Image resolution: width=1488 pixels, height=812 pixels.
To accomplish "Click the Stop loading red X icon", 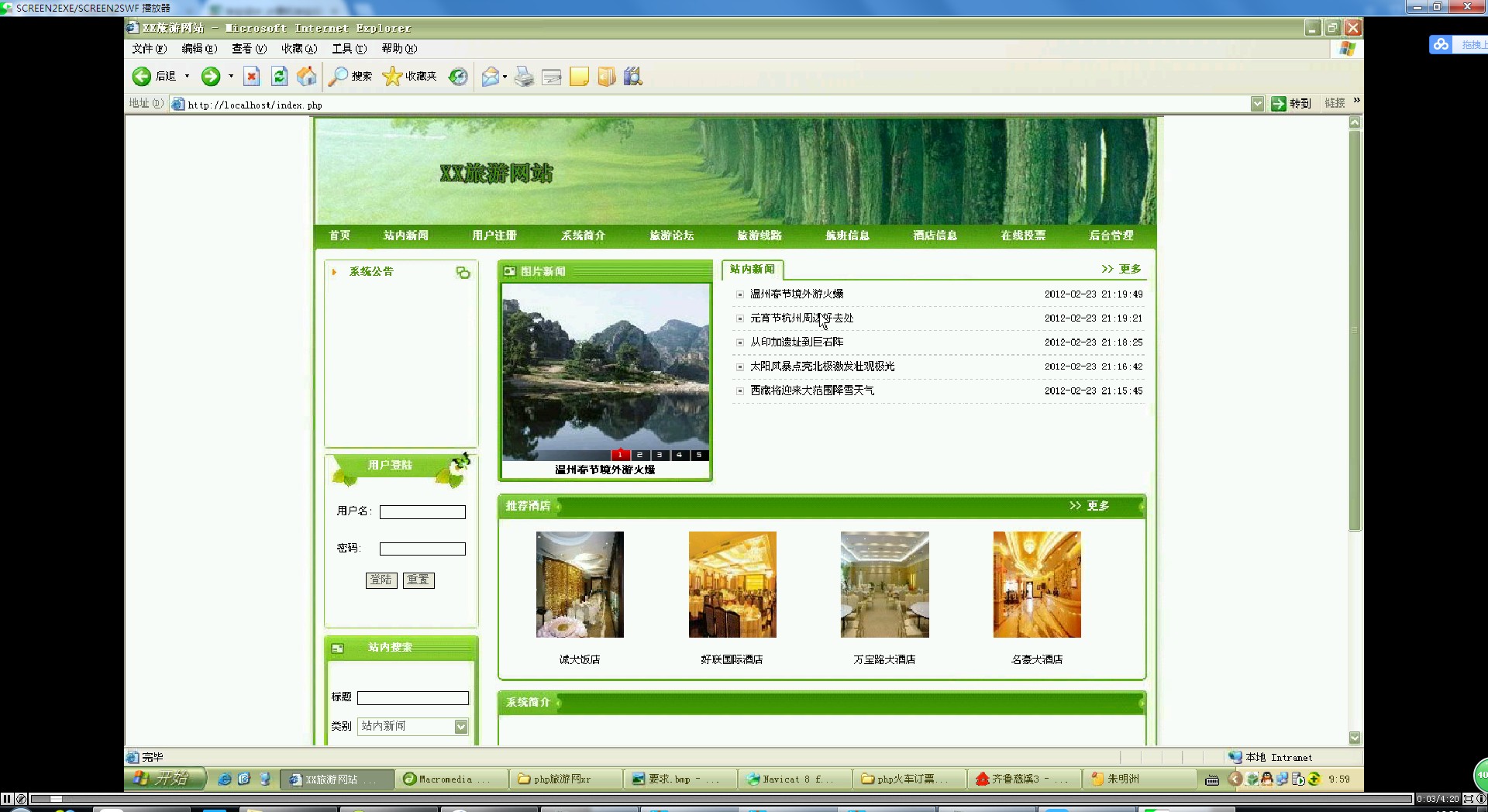I will coord(252,76).
